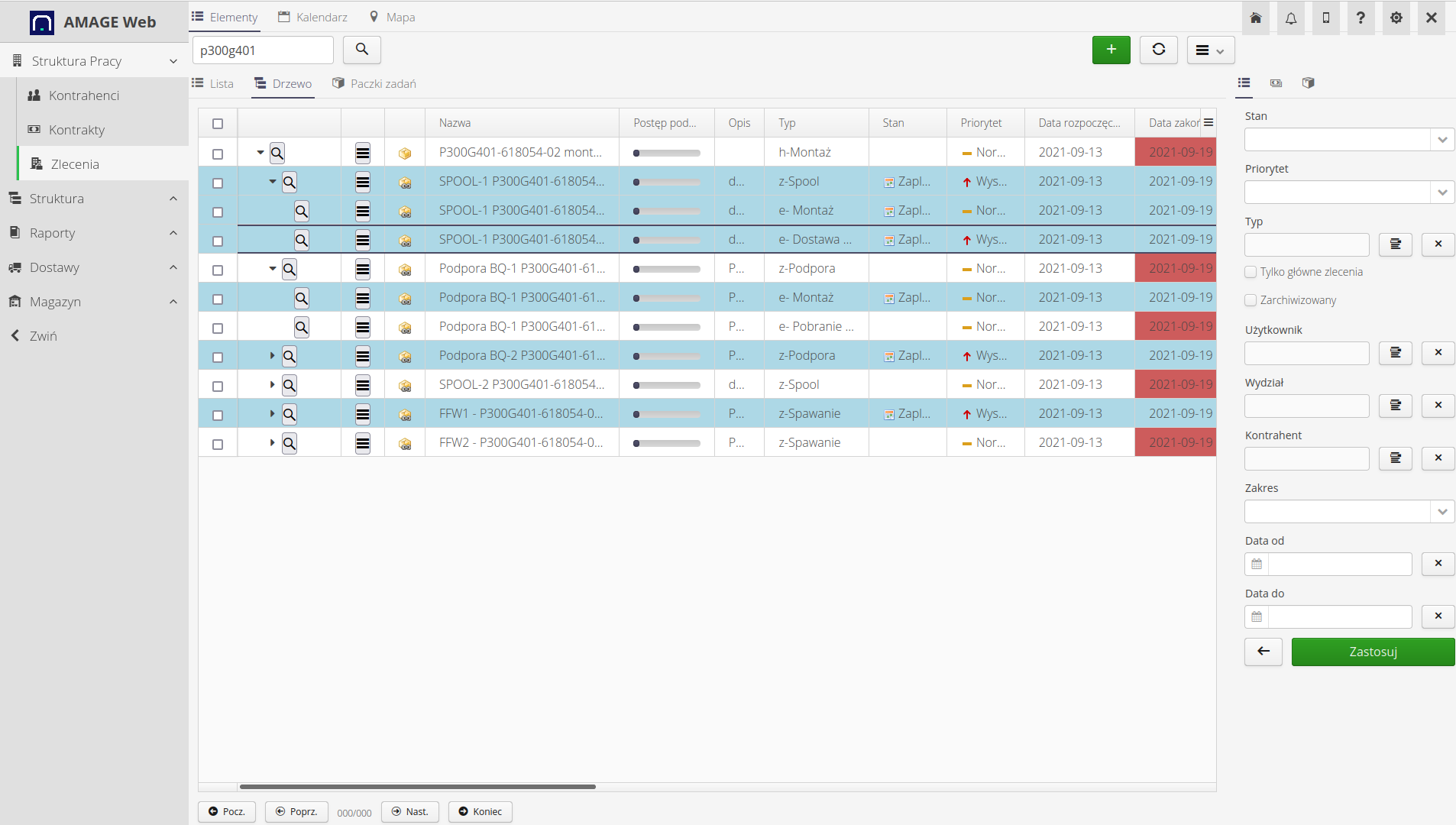Click the home icon in top bar
Viewport: 1456px width, 825px height.
(x=1255, y=18)
